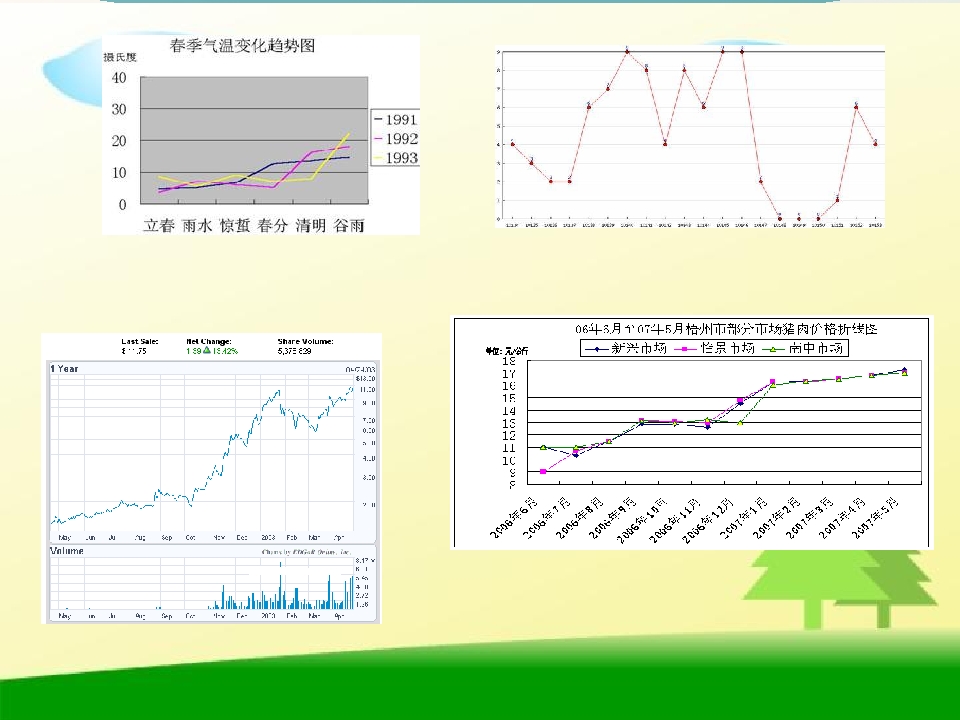Click the 立春 axis label

point(160,225)
